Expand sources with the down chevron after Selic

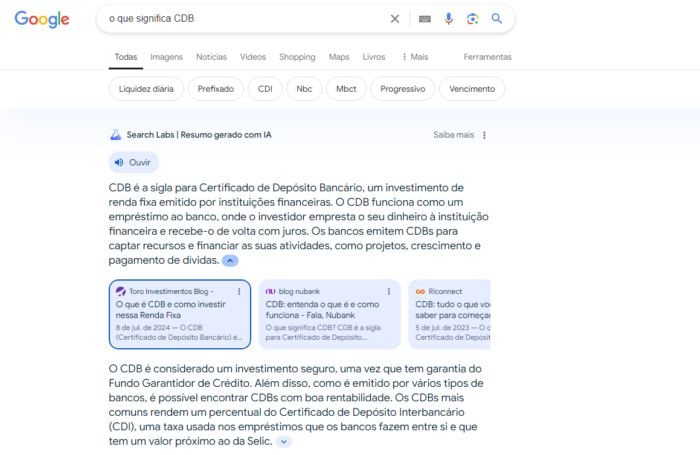283,442
